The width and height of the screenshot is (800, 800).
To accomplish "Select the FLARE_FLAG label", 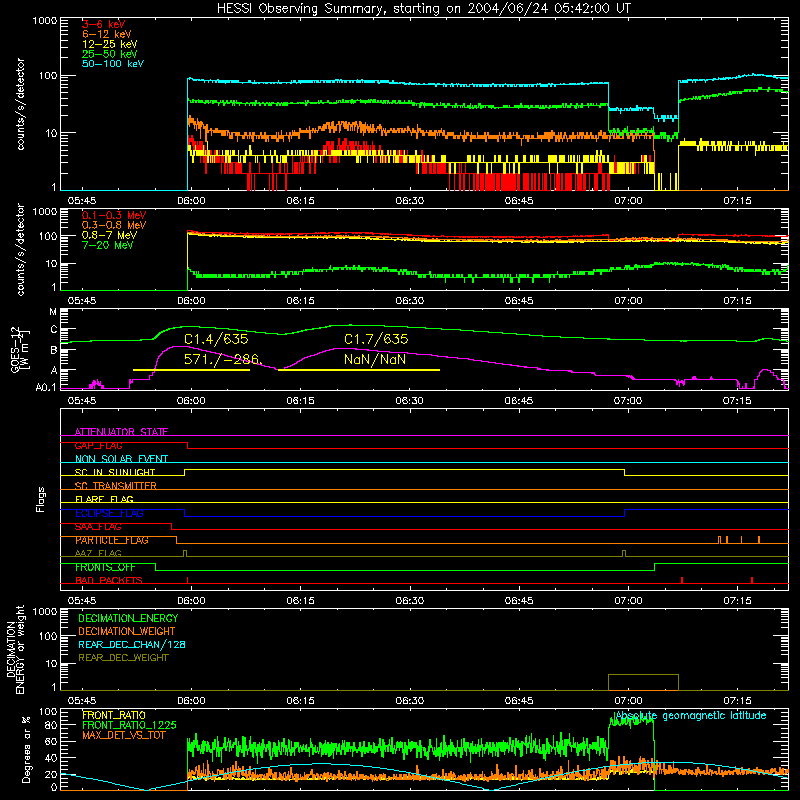I will click(104, 499).
